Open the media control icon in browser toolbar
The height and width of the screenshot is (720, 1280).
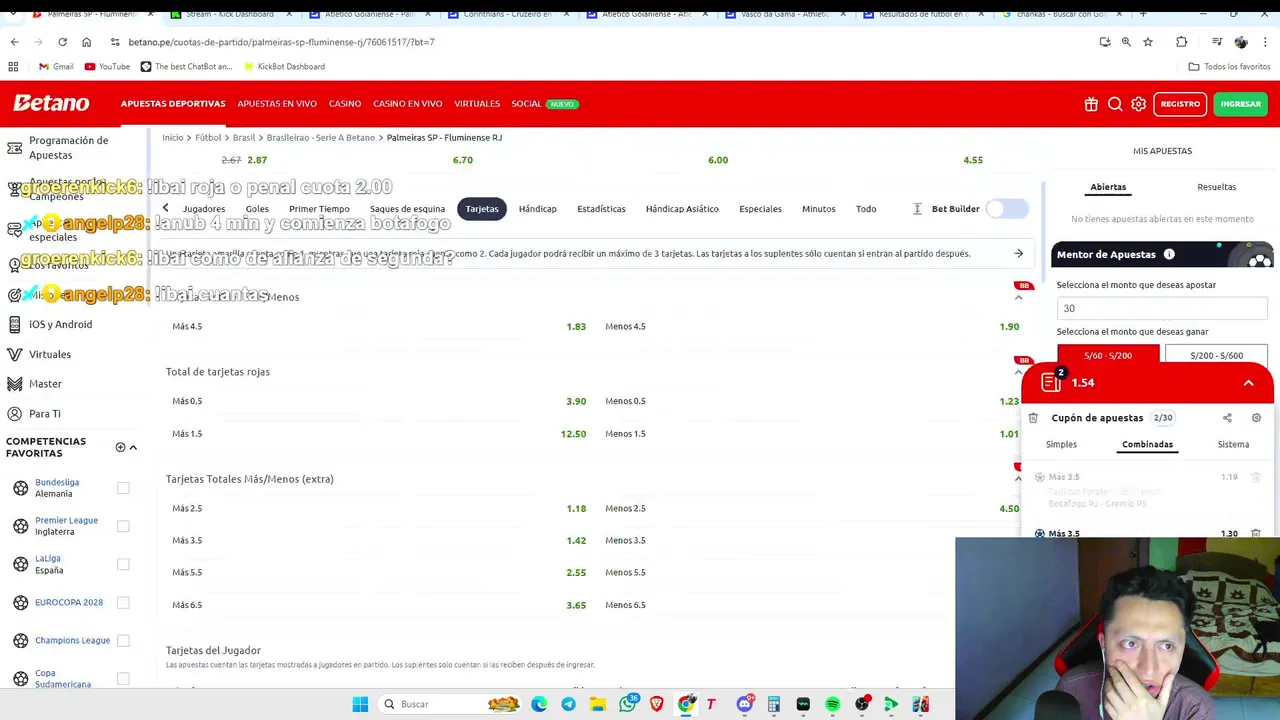click(x=1217, y=42)
